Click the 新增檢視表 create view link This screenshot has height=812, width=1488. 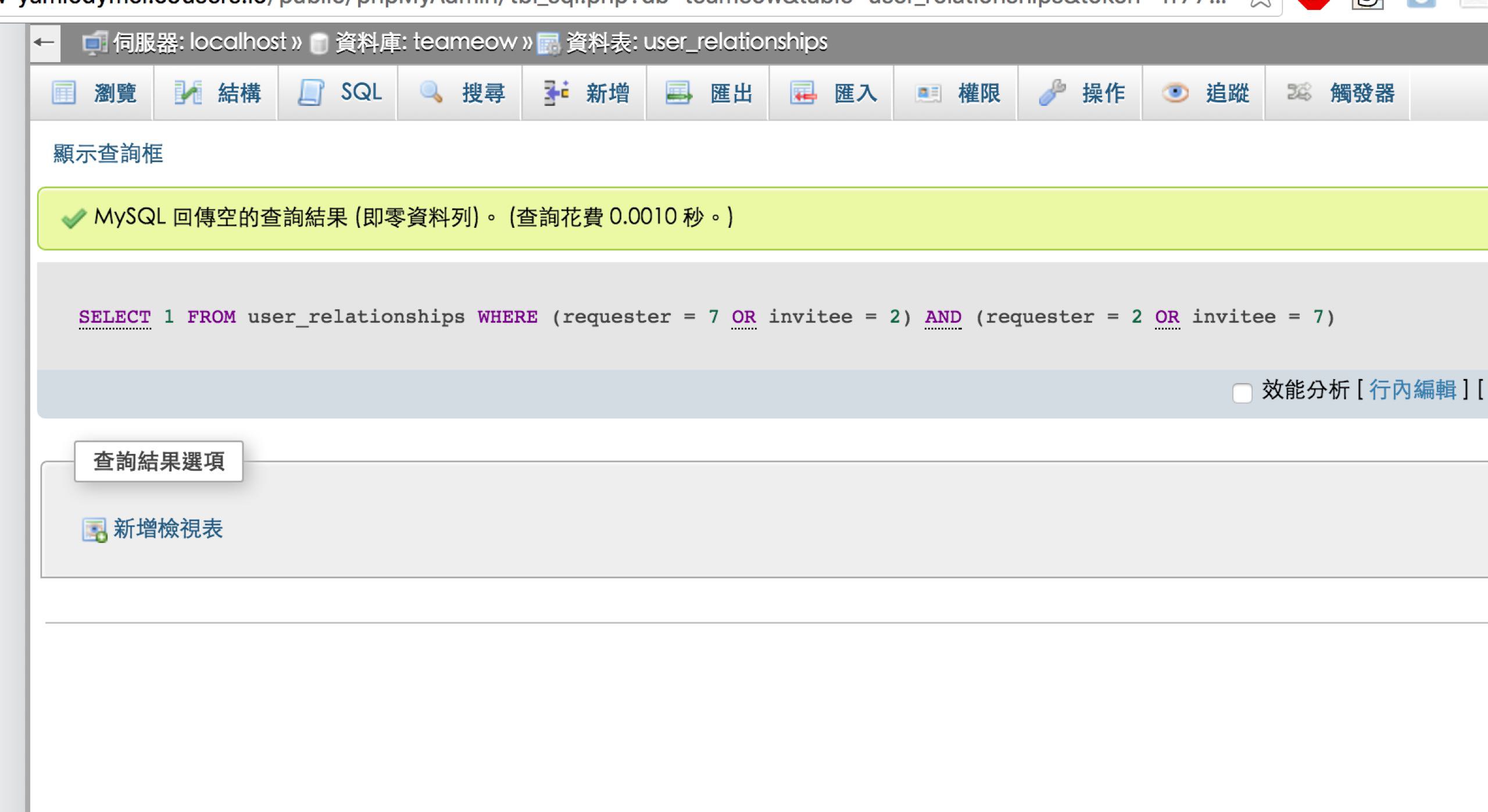tap(168, 529)
